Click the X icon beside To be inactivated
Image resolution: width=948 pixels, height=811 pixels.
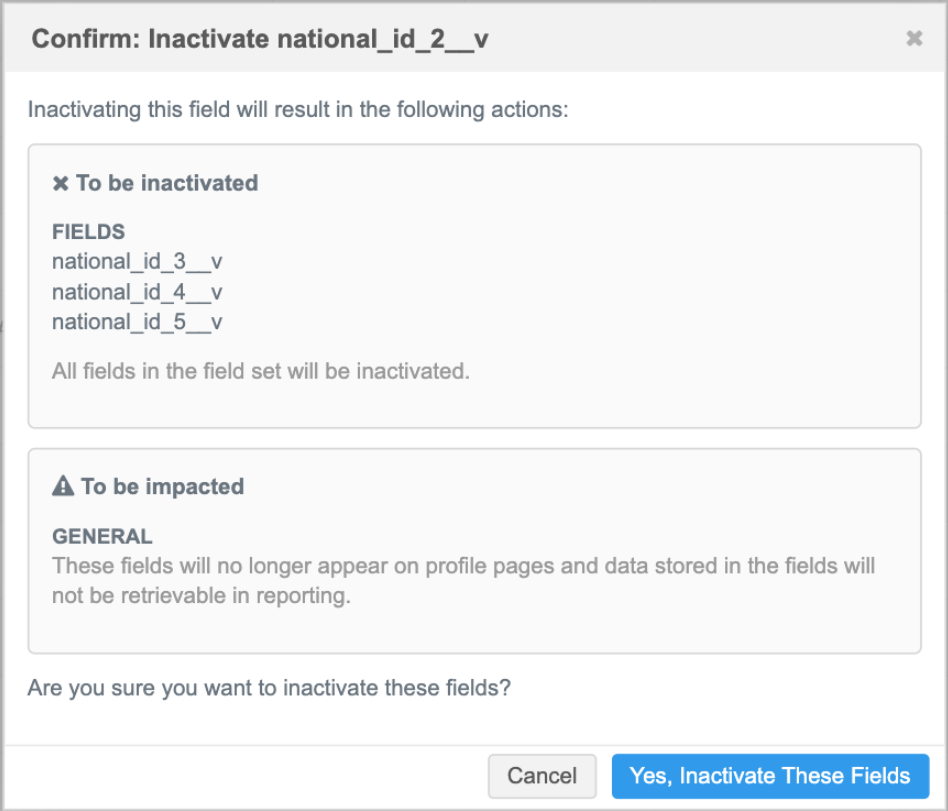pos(60,184)
